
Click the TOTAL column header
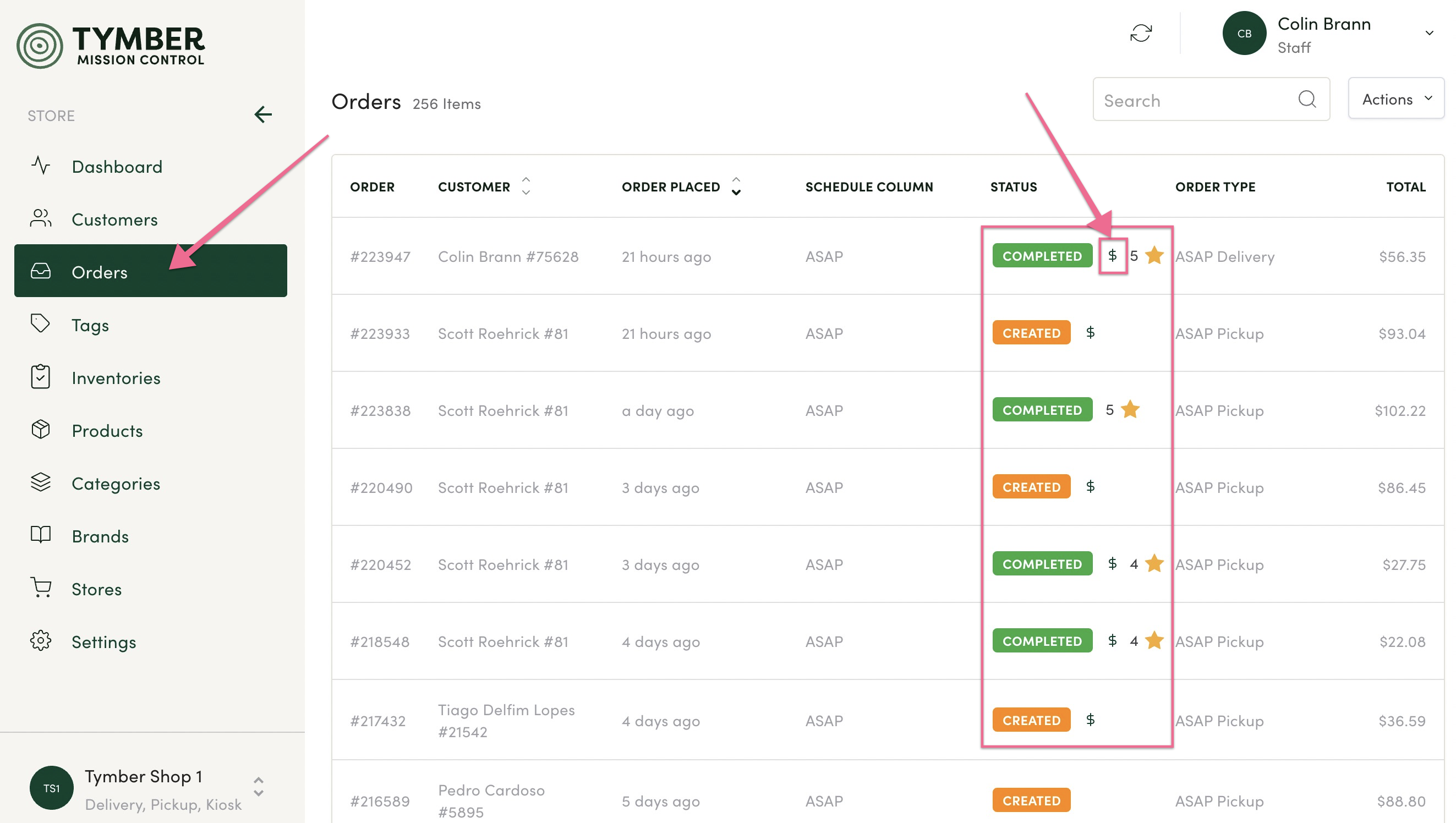coord(1406,186)
